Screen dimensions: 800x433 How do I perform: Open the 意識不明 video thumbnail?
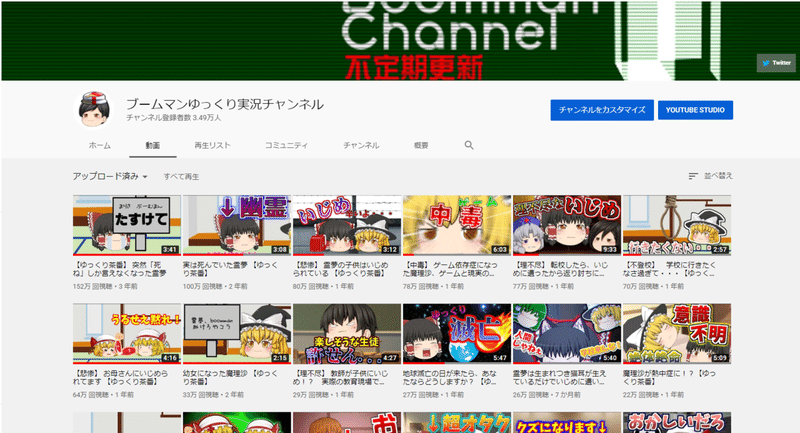(x=677, y=334)
